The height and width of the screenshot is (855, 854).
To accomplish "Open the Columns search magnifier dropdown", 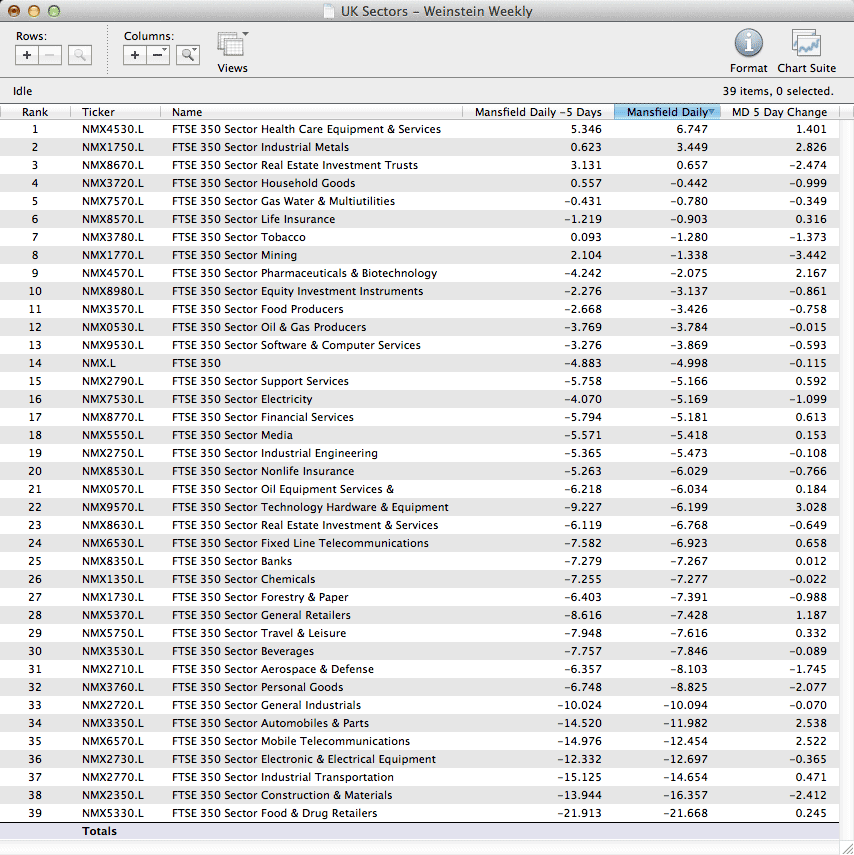I will click(x=188, y=56).
